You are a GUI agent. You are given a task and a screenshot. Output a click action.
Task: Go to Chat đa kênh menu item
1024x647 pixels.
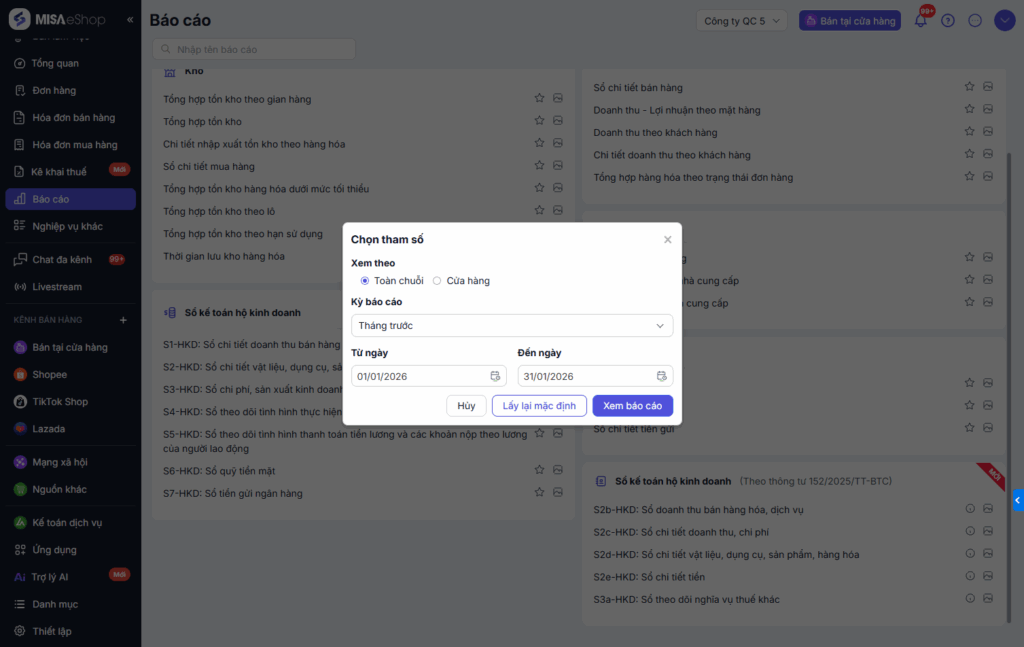(61, 260)
